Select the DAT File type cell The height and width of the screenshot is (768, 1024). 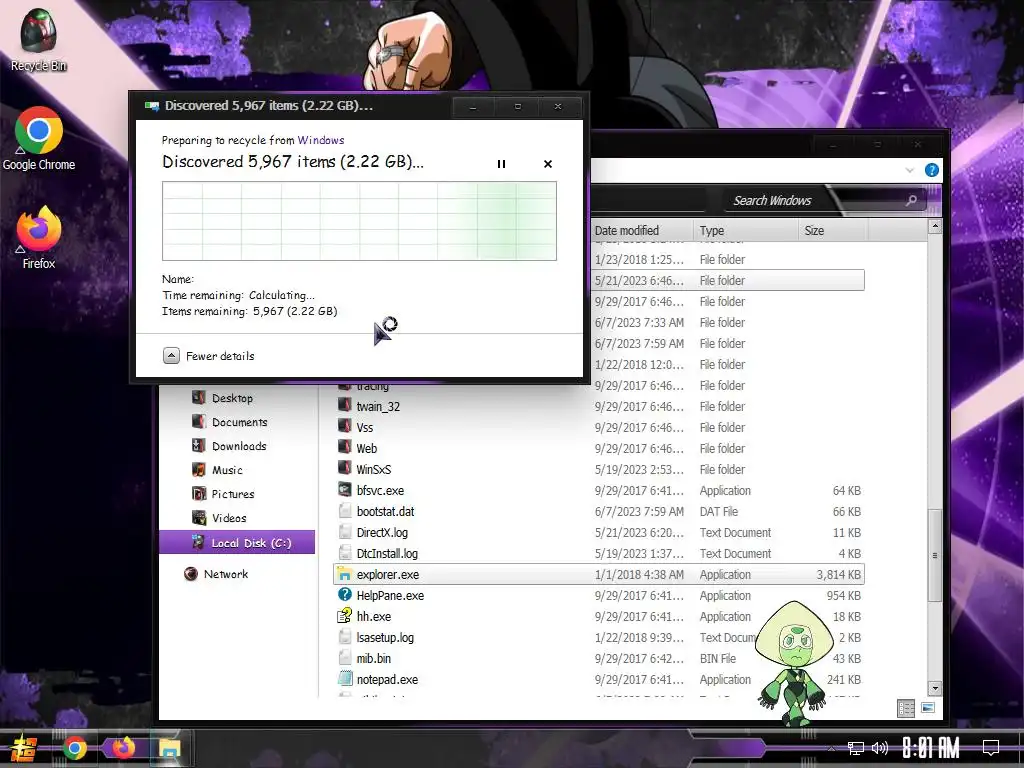(718, 511)
